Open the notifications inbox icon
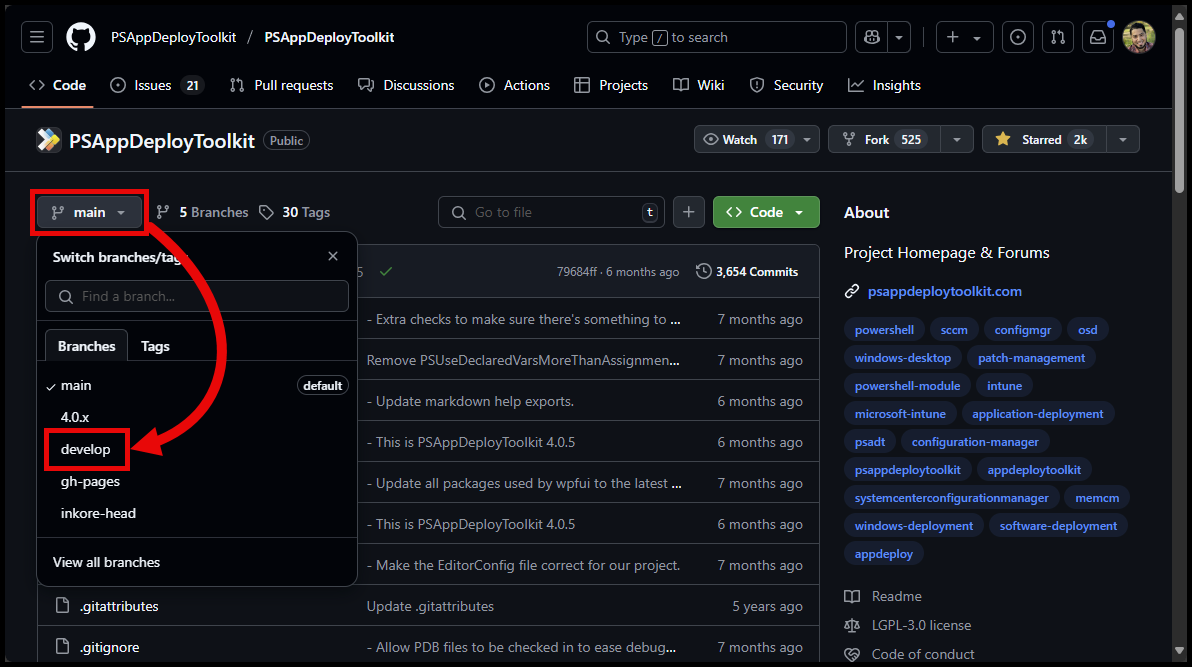The height and width of the screenshot is (667, 1192). tap(1098, 37)
